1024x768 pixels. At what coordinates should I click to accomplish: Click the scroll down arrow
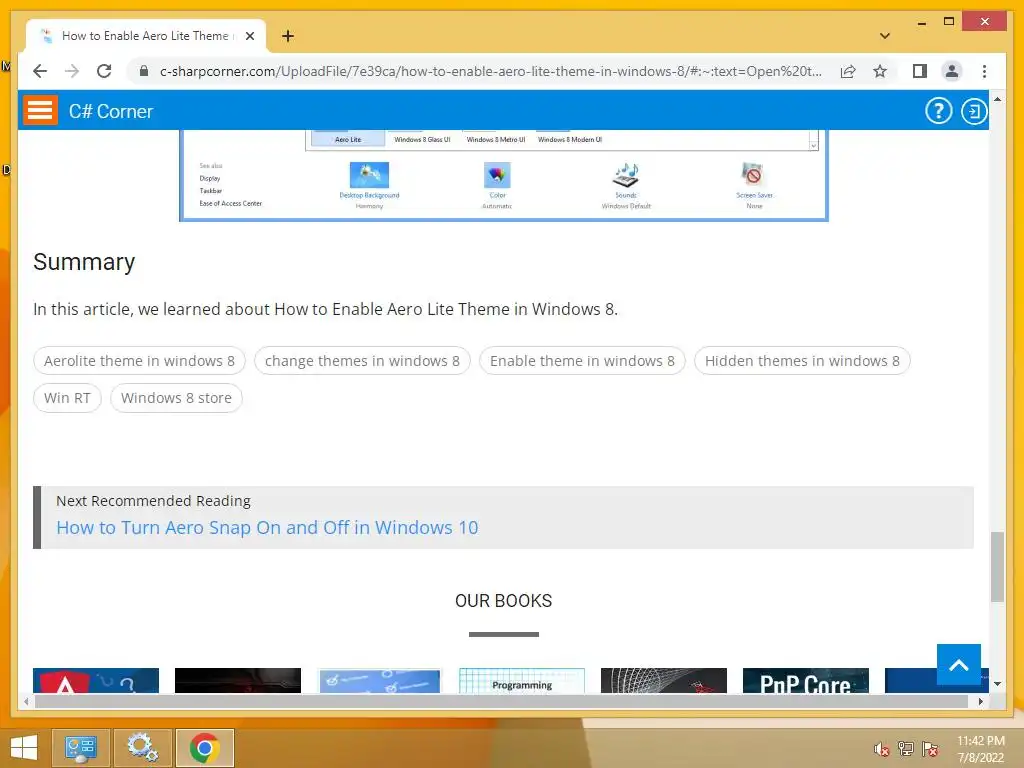point(997,684)
